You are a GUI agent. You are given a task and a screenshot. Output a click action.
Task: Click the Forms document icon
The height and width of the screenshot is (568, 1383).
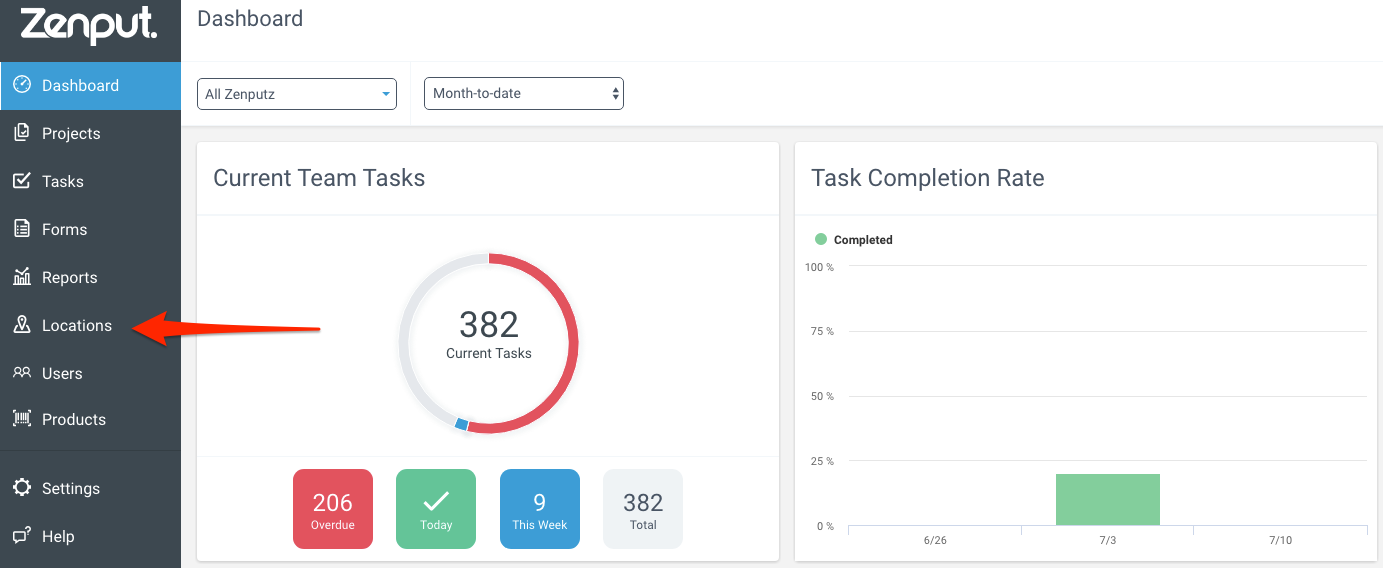pos(22,229)
